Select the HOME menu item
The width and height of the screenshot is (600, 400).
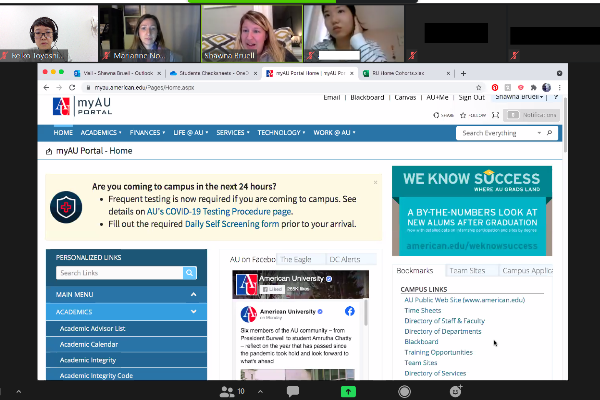point(63,132)
